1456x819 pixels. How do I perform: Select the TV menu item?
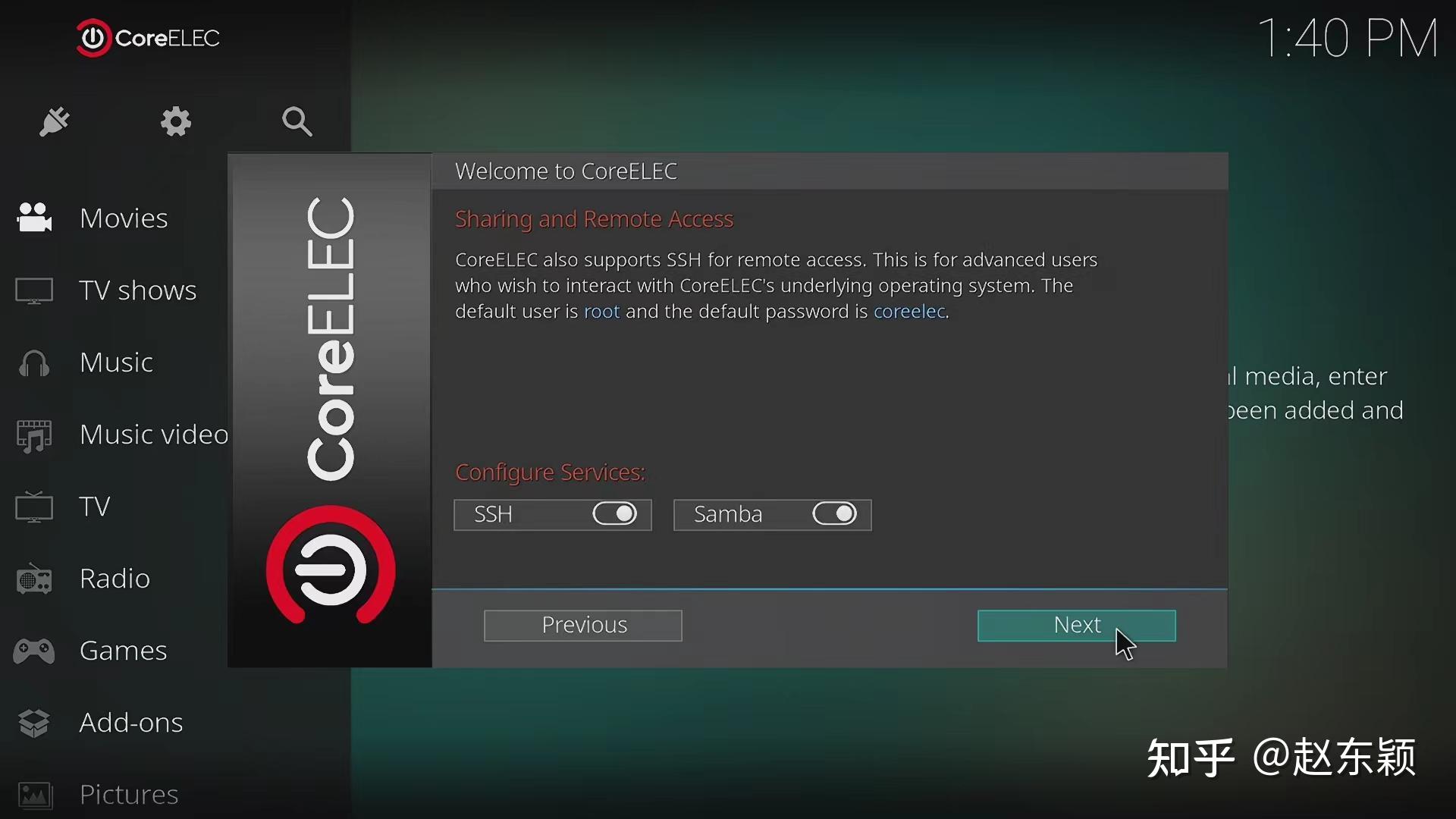[95, 507]
